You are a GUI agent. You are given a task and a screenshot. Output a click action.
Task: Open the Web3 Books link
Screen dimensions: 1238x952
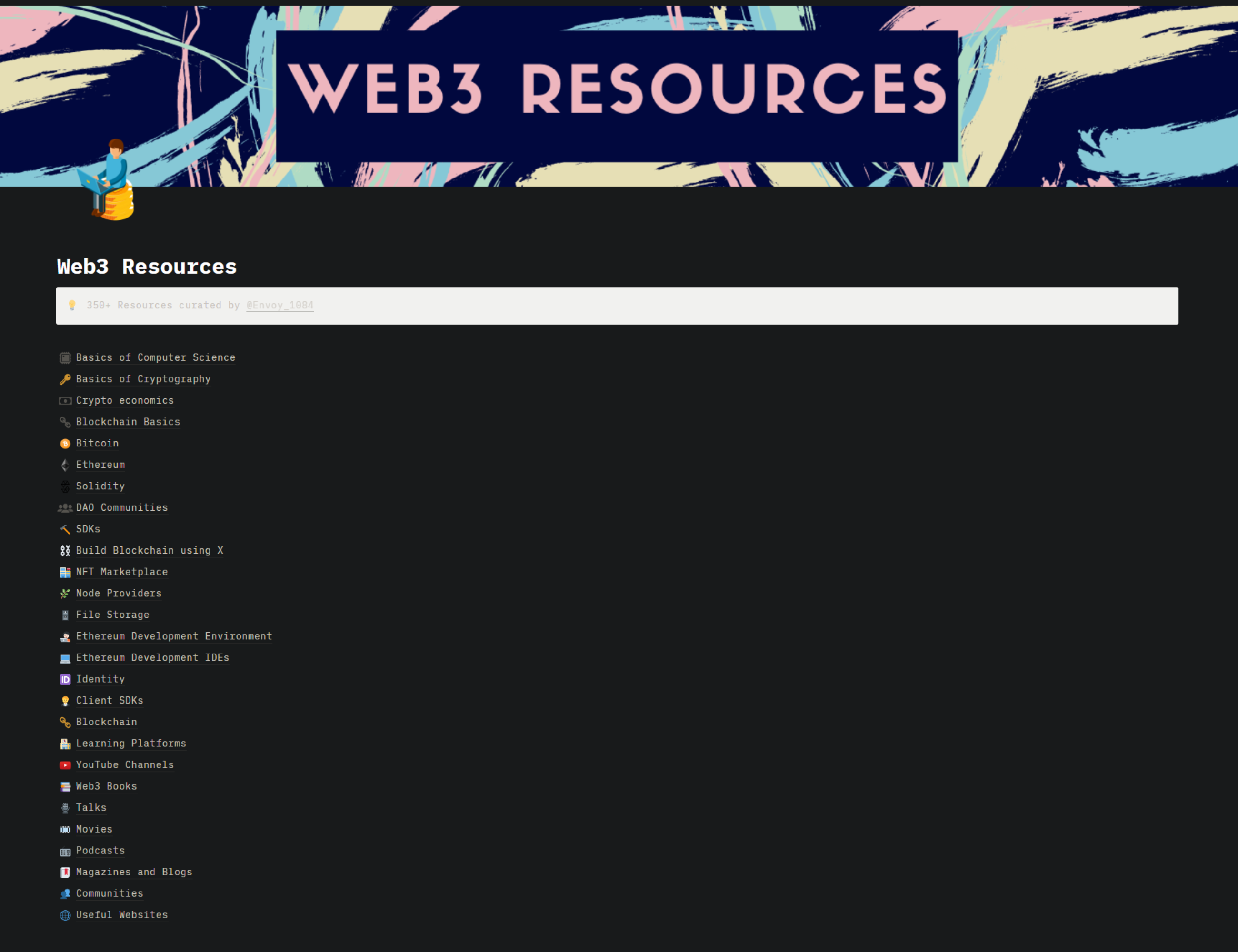point(107,786)
